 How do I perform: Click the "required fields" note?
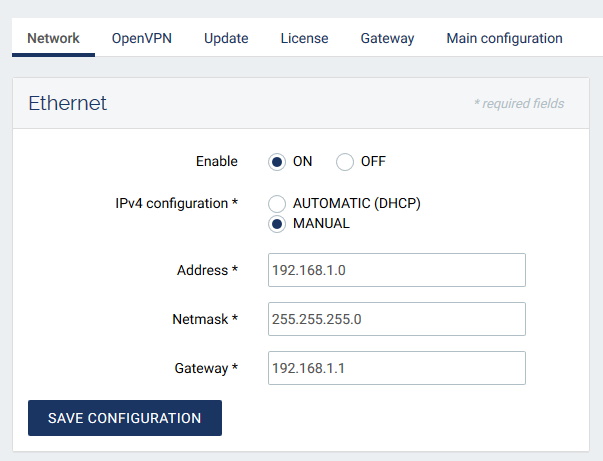pos(518,104)
